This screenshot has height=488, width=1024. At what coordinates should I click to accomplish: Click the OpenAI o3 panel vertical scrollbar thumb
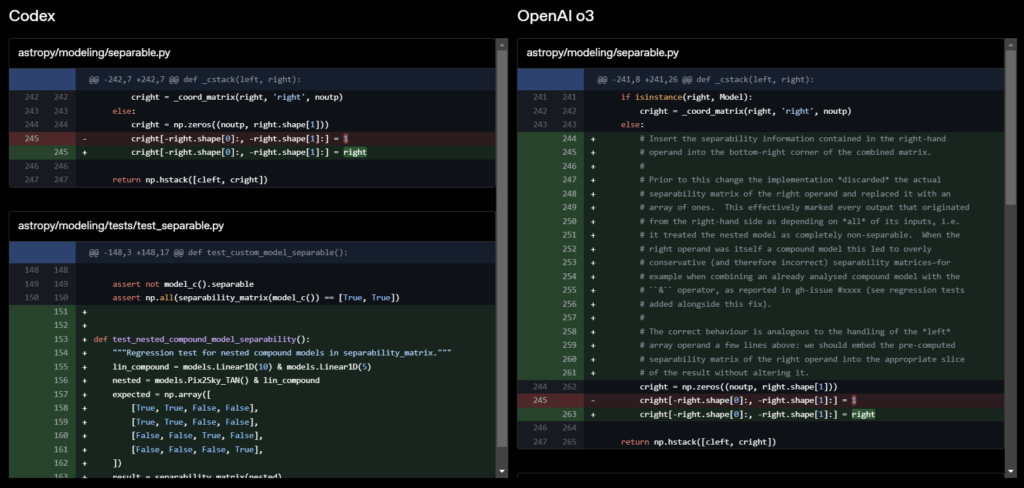tap(1010, 128)
